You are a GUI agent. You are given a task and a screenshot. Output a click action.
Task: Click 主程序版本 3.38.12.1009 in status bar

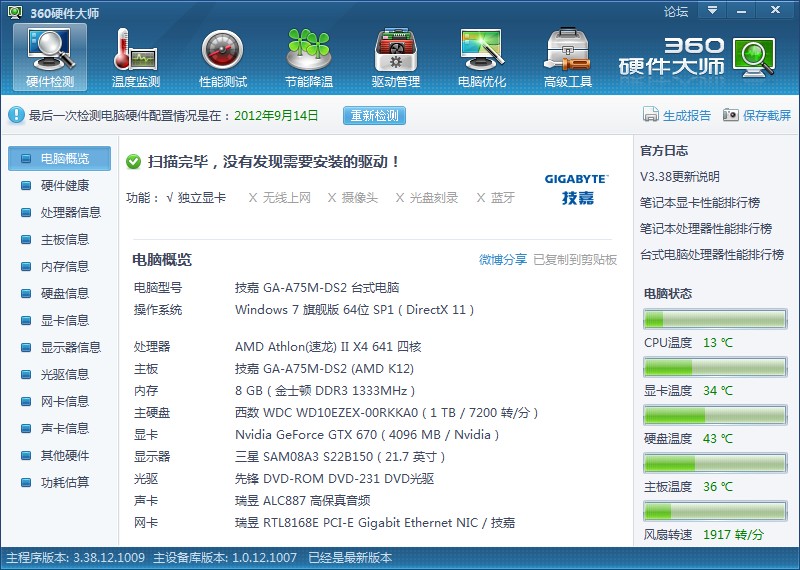76,558
